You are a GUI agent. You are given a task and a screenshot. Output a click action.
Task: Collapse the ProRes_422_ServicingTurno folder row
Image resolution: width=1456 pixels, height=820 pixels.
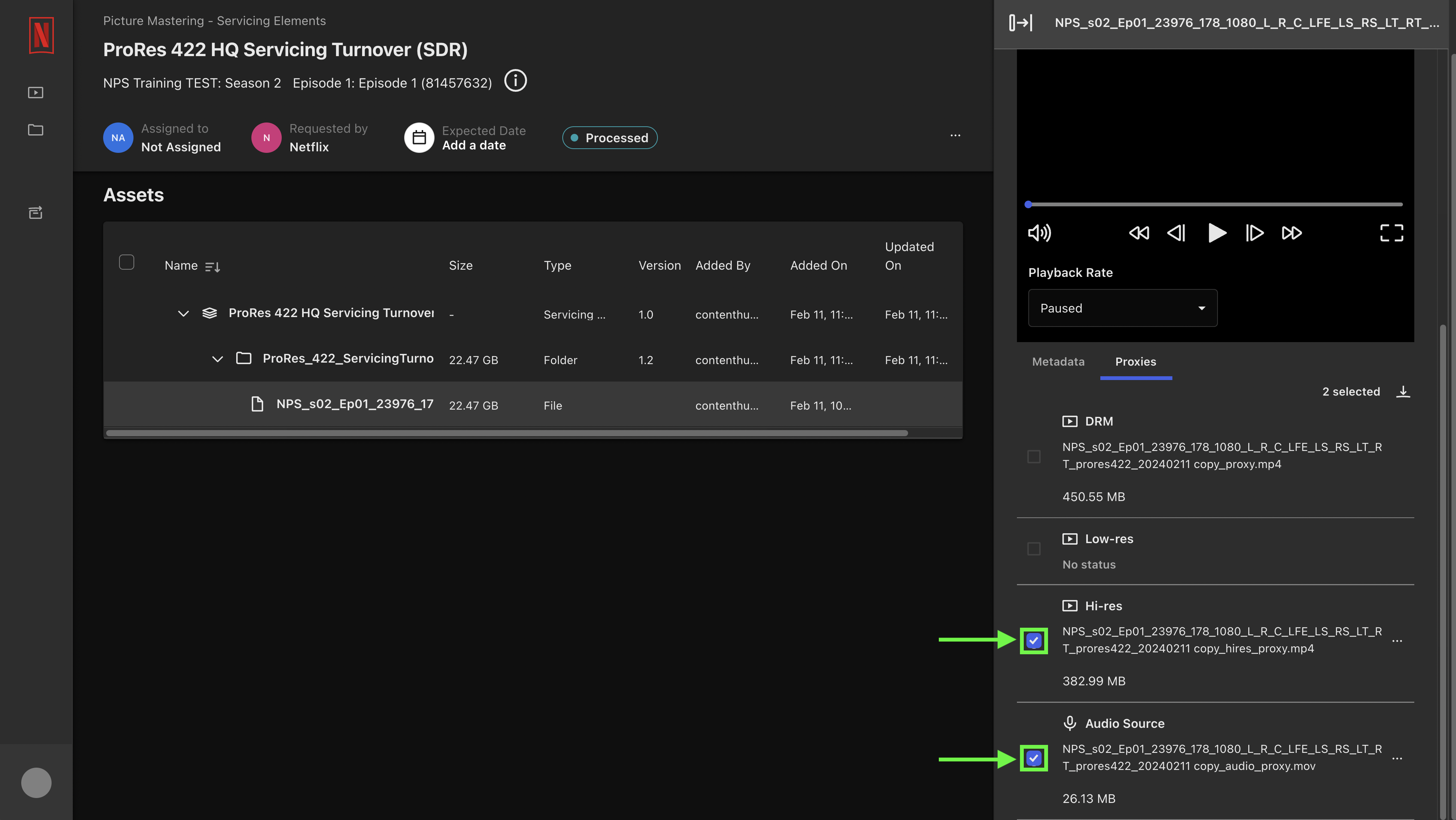pyautogui.click(x=218, y=359)
